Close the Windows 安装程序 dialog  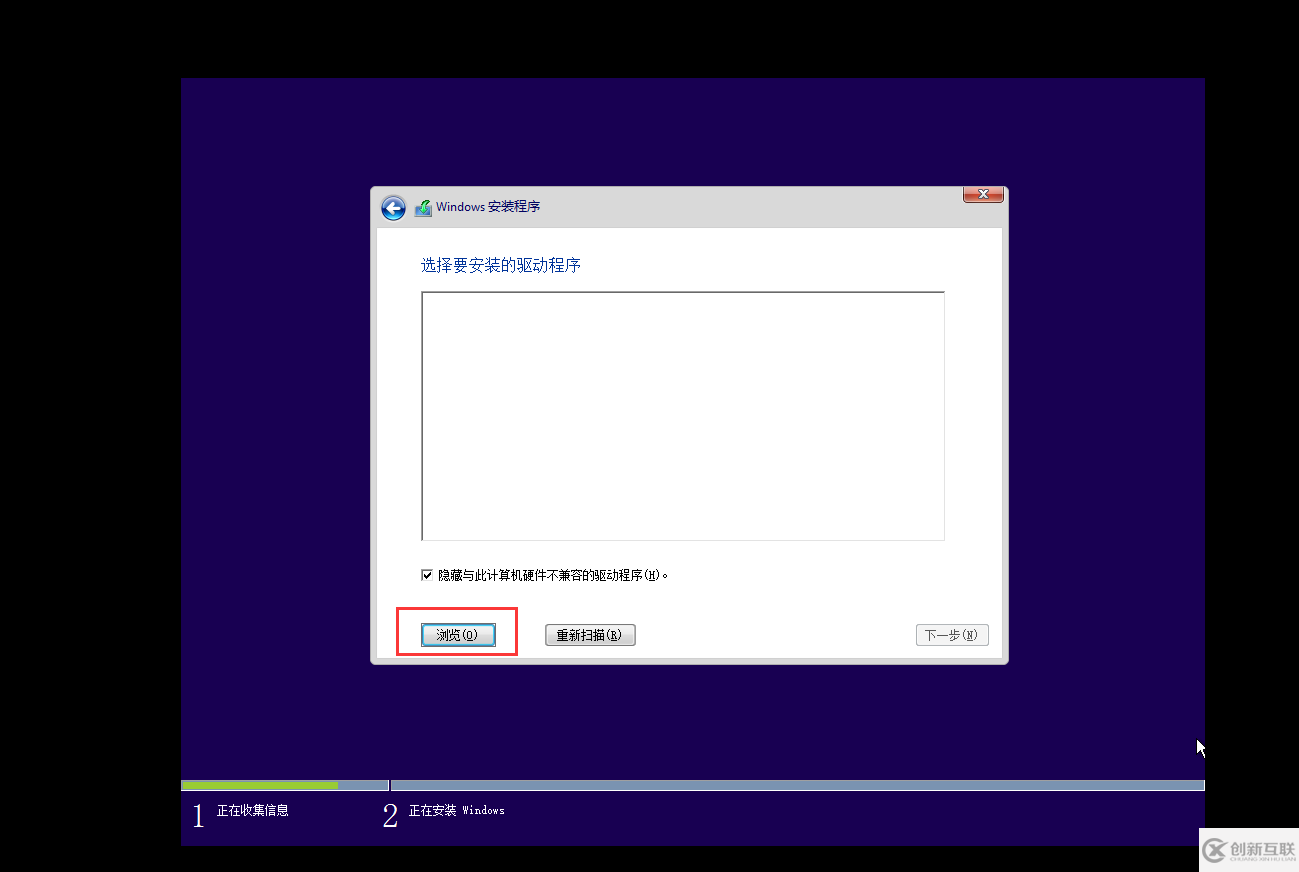(983, 194)
